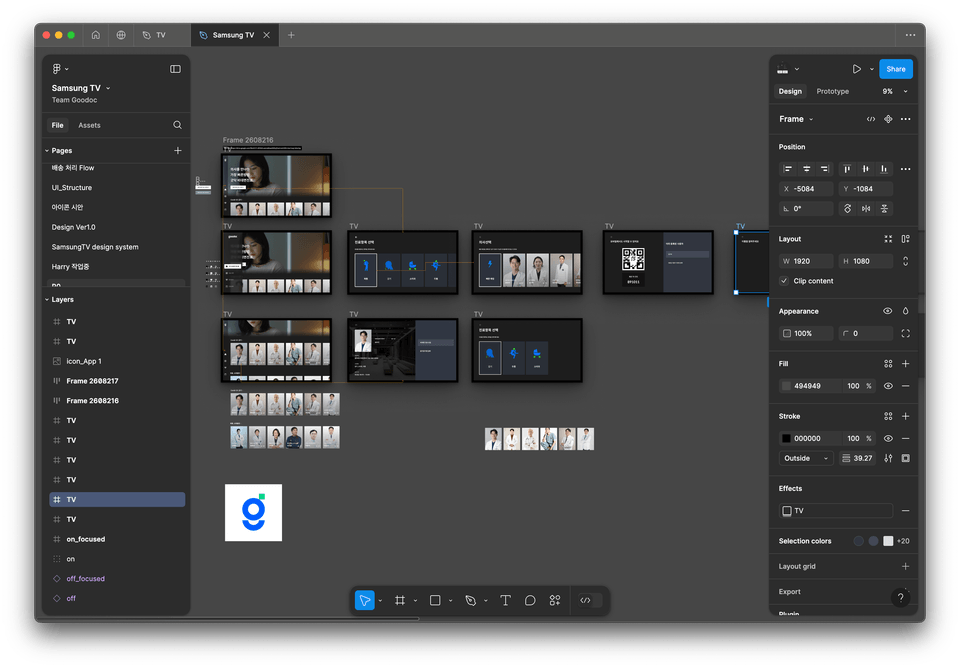Remove the stroke with minus
This screenshot has width=960, height=668.
click(x=906, y=438)
